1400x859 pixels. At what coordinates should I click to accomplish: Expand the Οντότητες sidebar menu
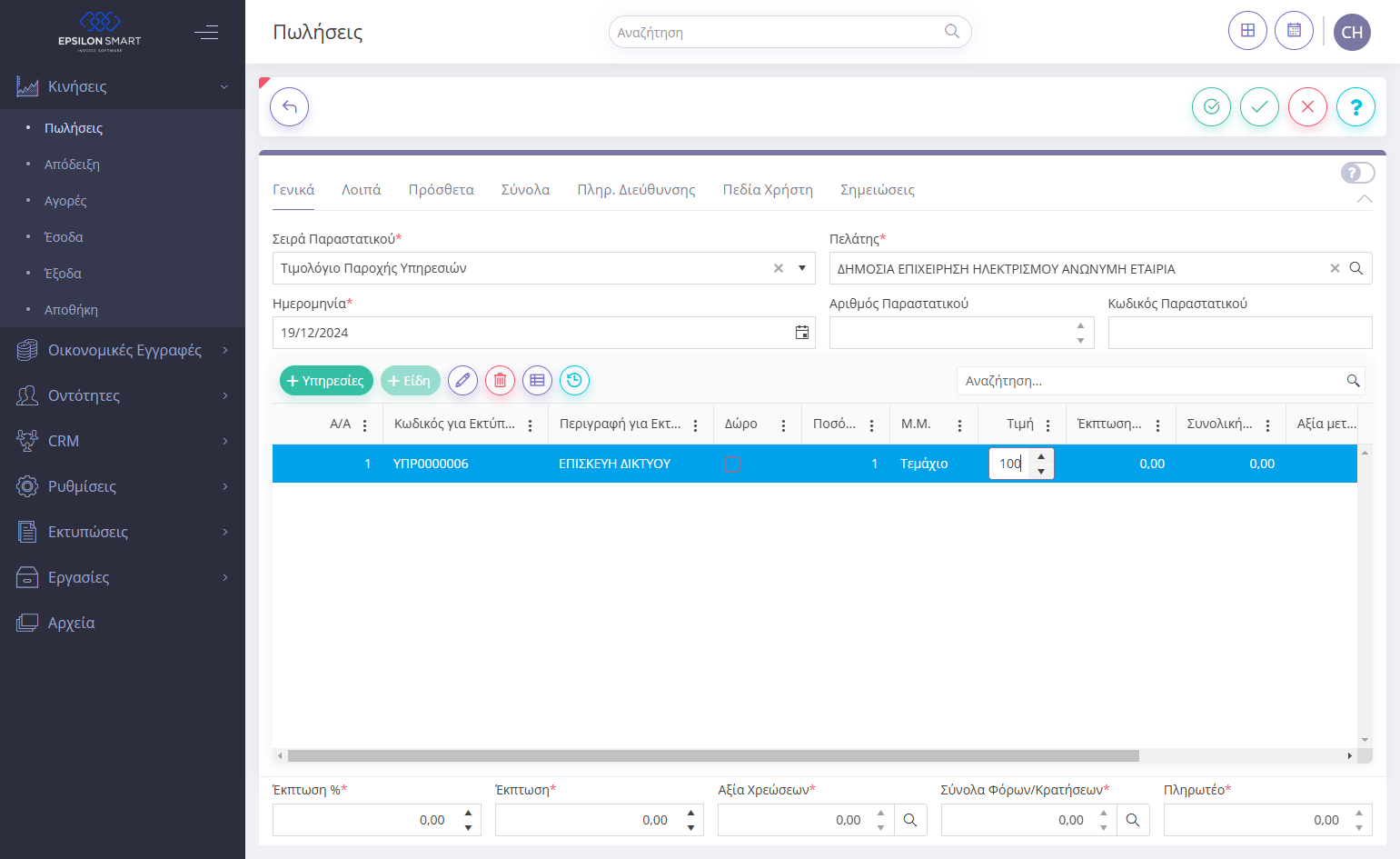[123, 395]
